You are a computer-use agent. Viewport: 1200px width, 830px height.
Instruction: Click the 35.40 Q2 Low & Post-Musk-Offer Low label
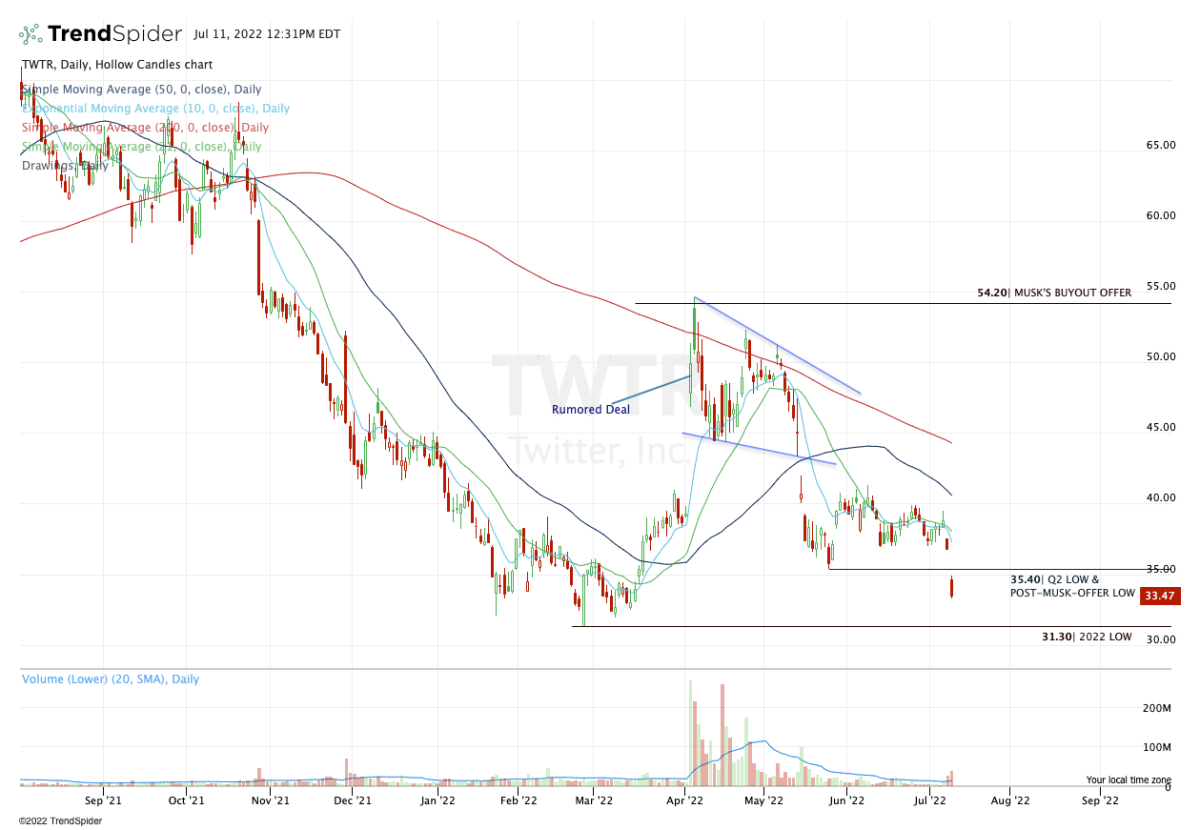tap(1072, 586)
